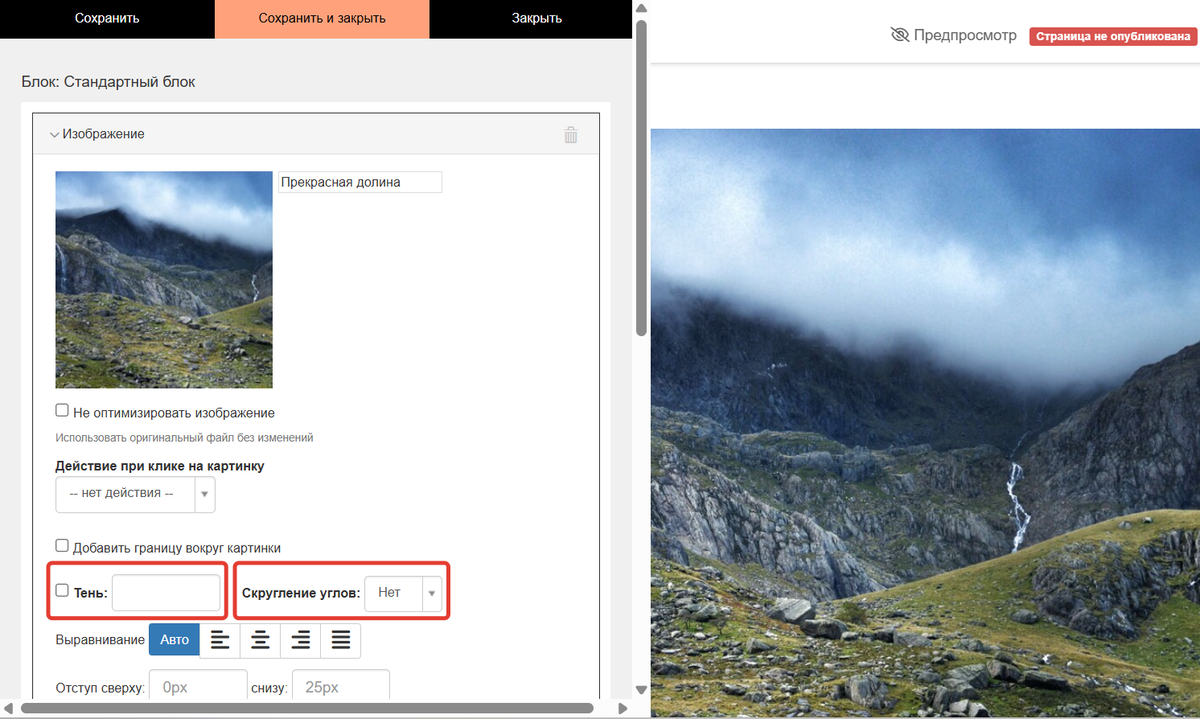
Task: Click the large preview image of valley
Action: [x=925, y=423]
